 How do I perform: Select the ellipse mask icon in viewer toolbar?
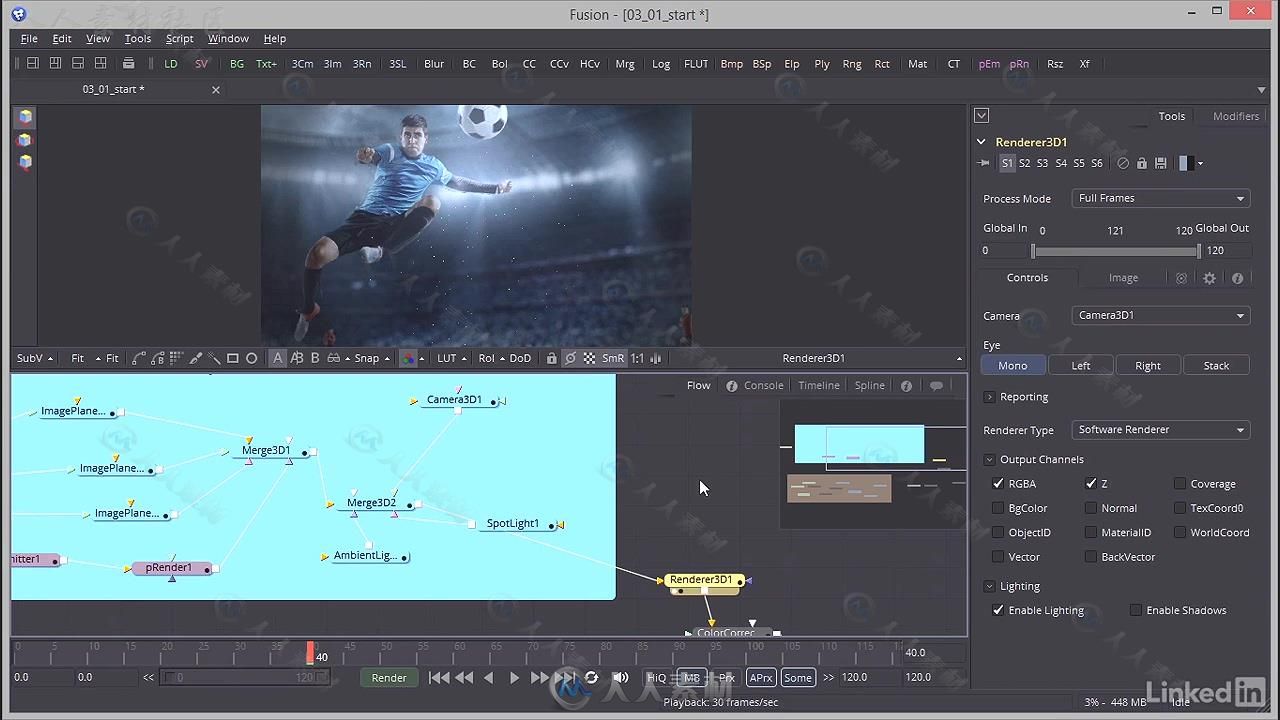252,358
